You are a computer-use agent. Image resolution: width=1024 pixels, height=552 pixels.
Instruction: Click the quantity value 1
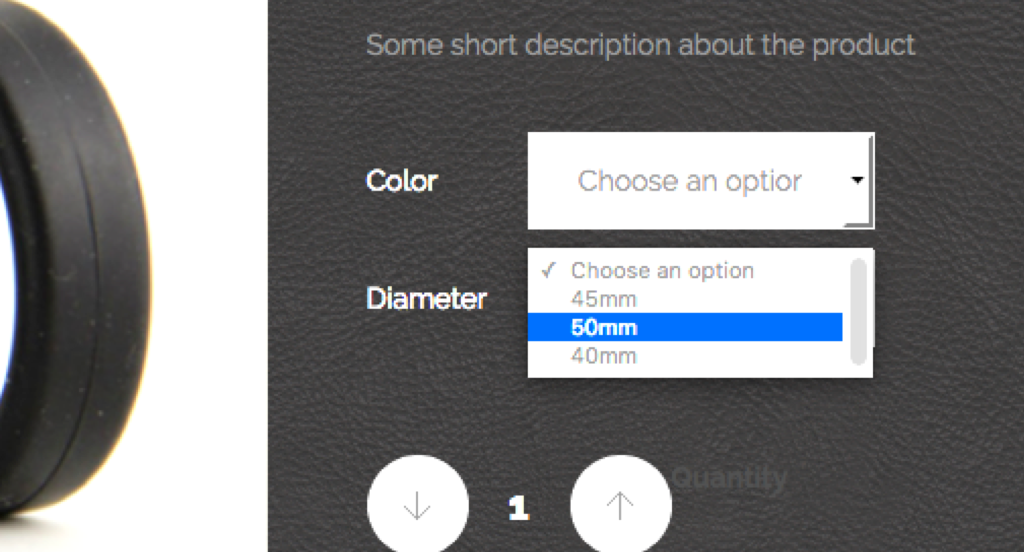click(518, 508)
